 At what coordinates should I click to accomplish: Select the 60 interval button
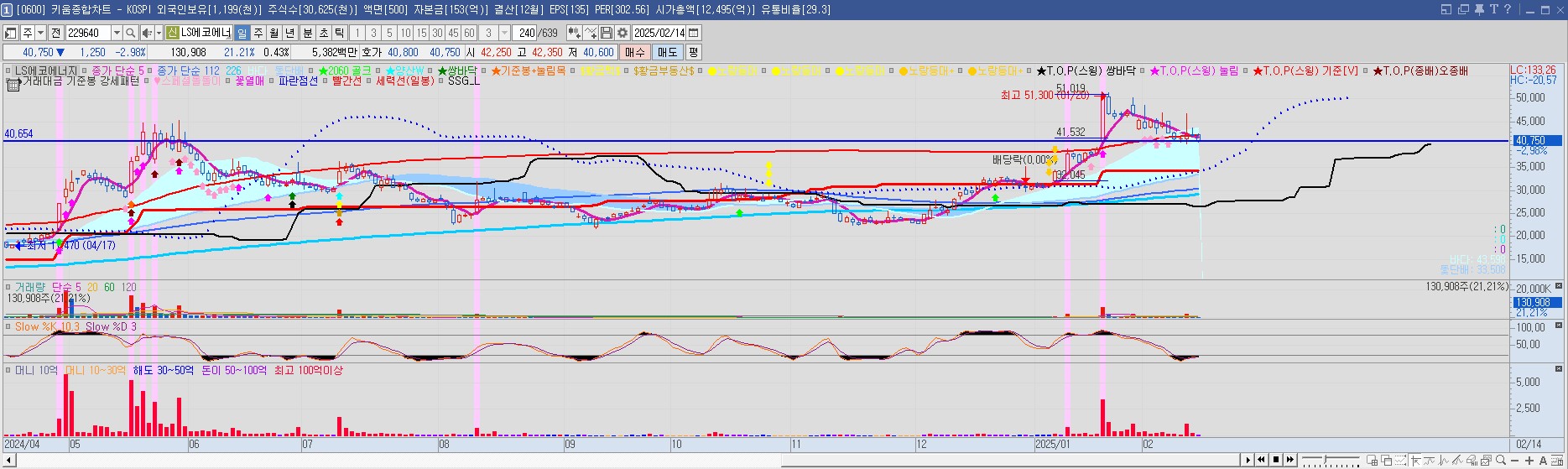point(469,33)
